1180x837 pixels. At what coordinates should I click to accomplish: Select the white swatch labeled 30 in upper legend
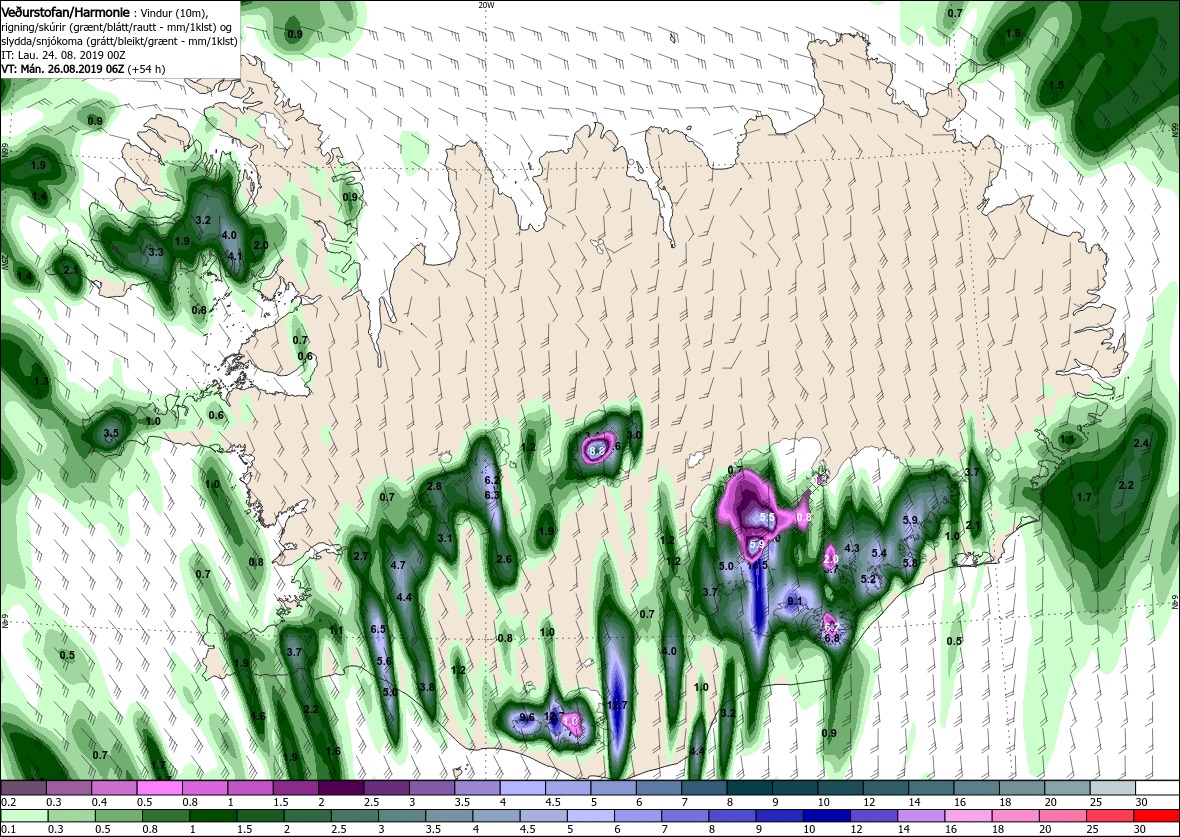coord(1158,787)
